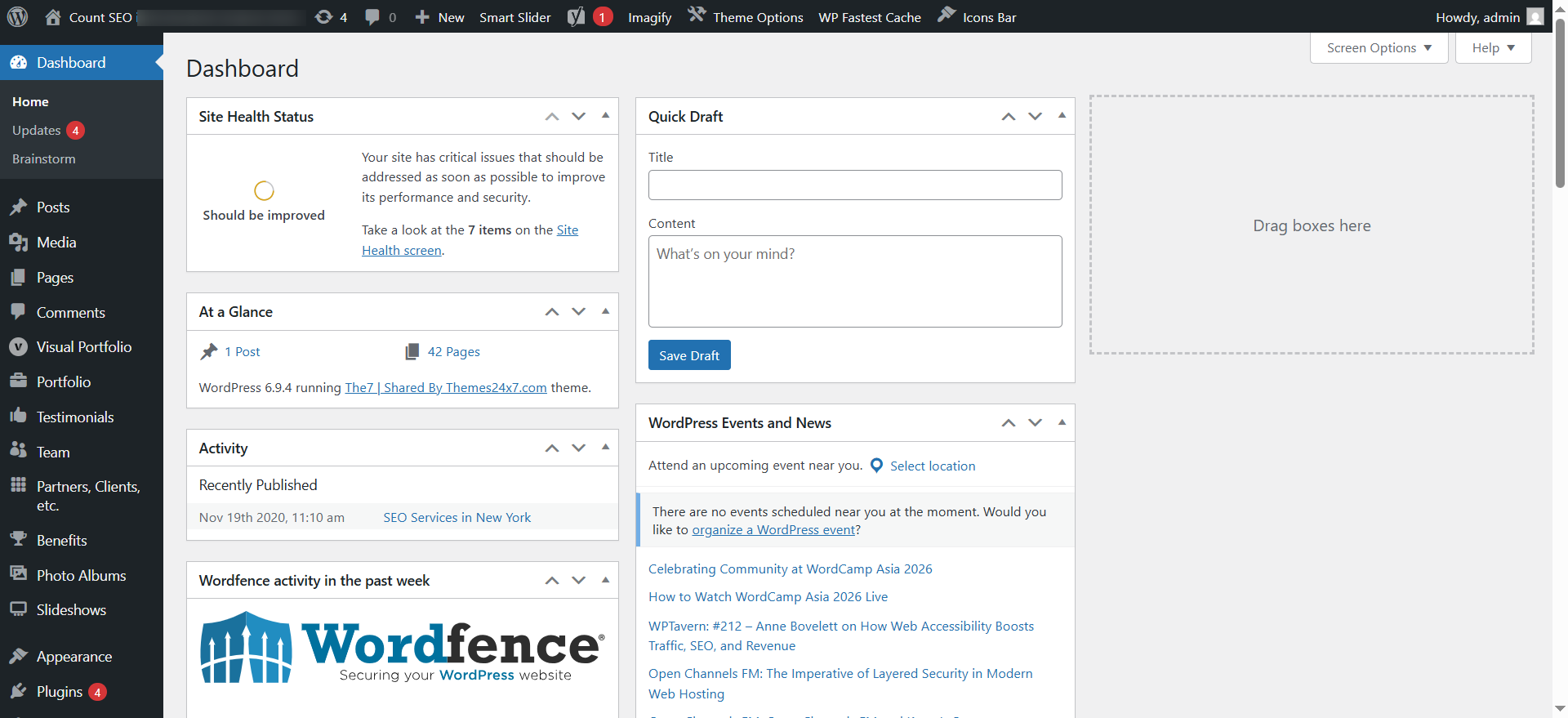
Task: Expand the Help dropdown tab
Action: pos(1493,48)
